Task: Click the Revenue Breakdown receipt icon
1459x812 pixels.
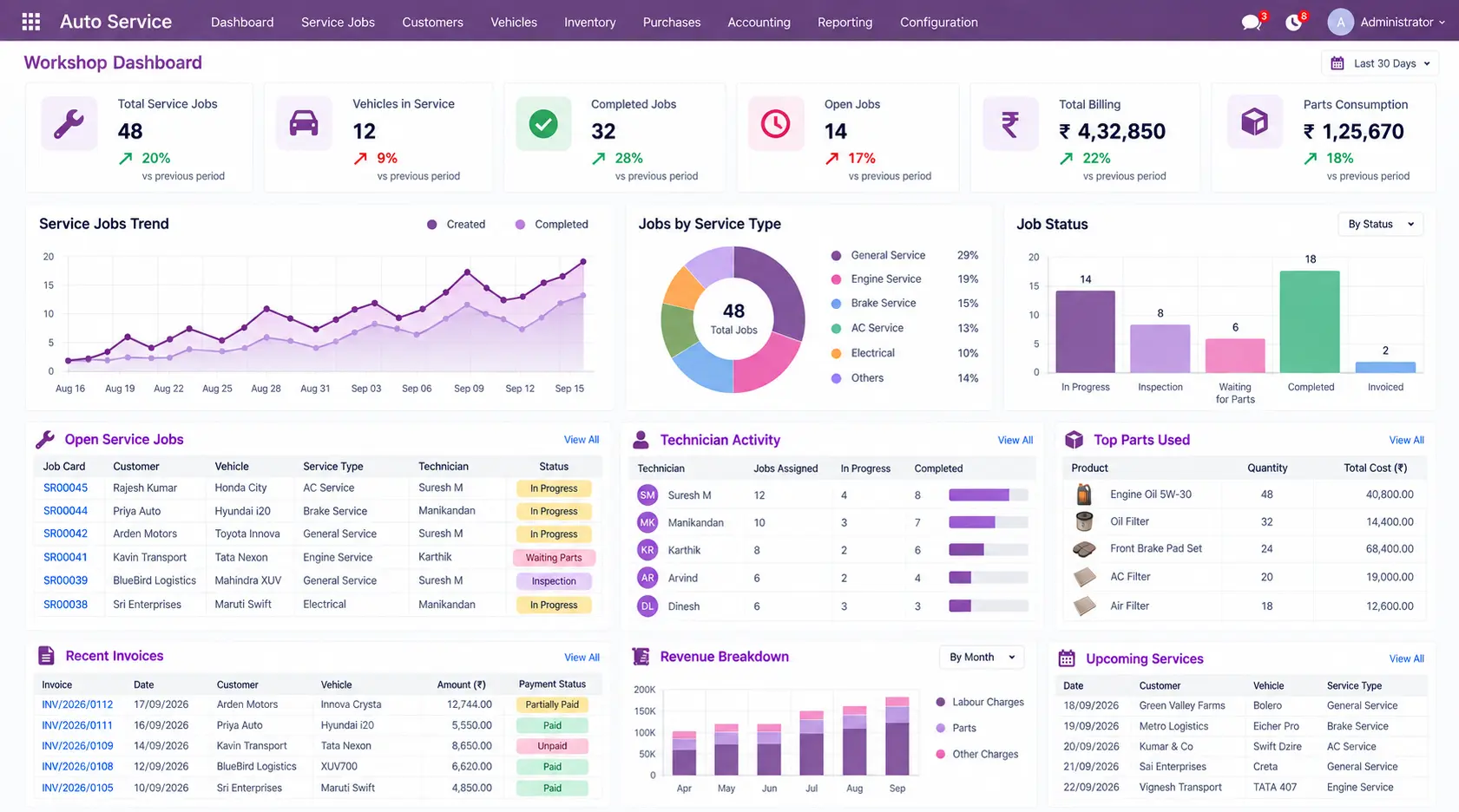Action: [641, 657]
